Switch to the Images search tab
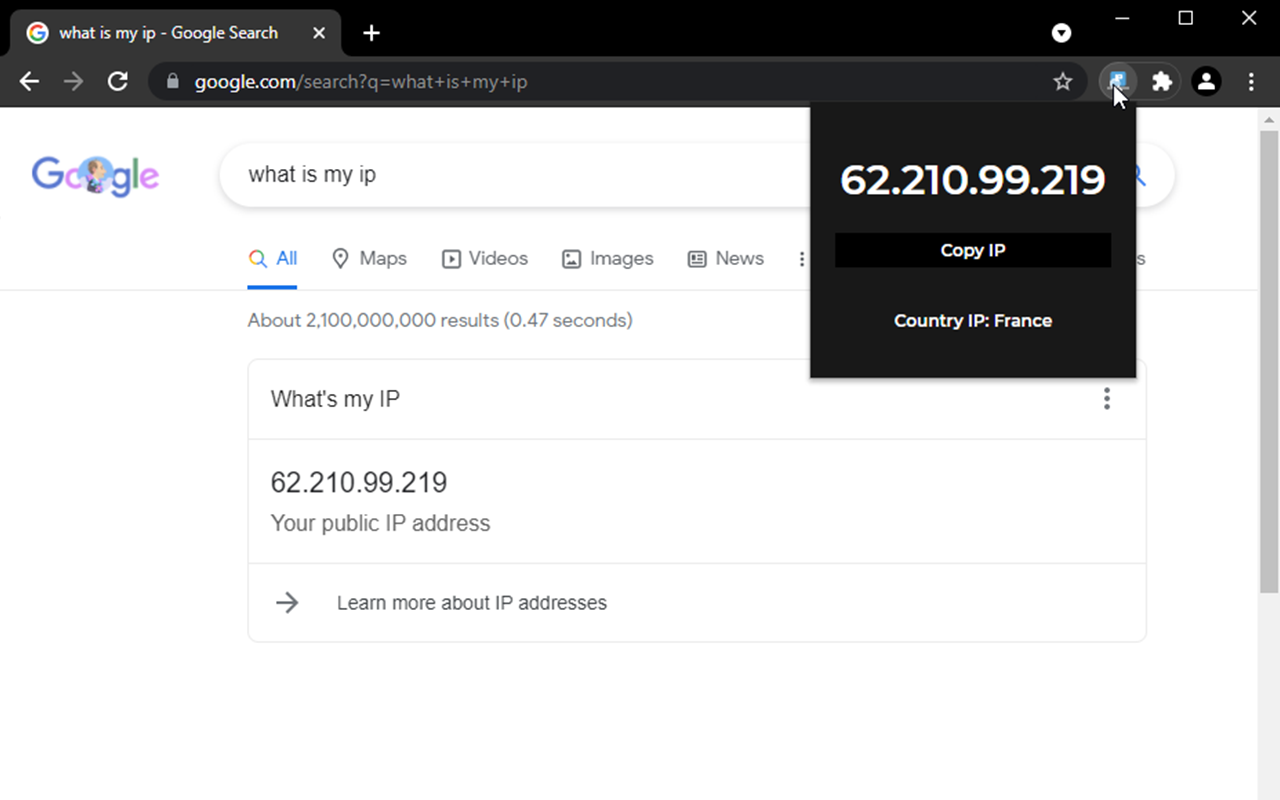Image resolution: width=1280 pixels, height=800 pixels. pos(607,258)
